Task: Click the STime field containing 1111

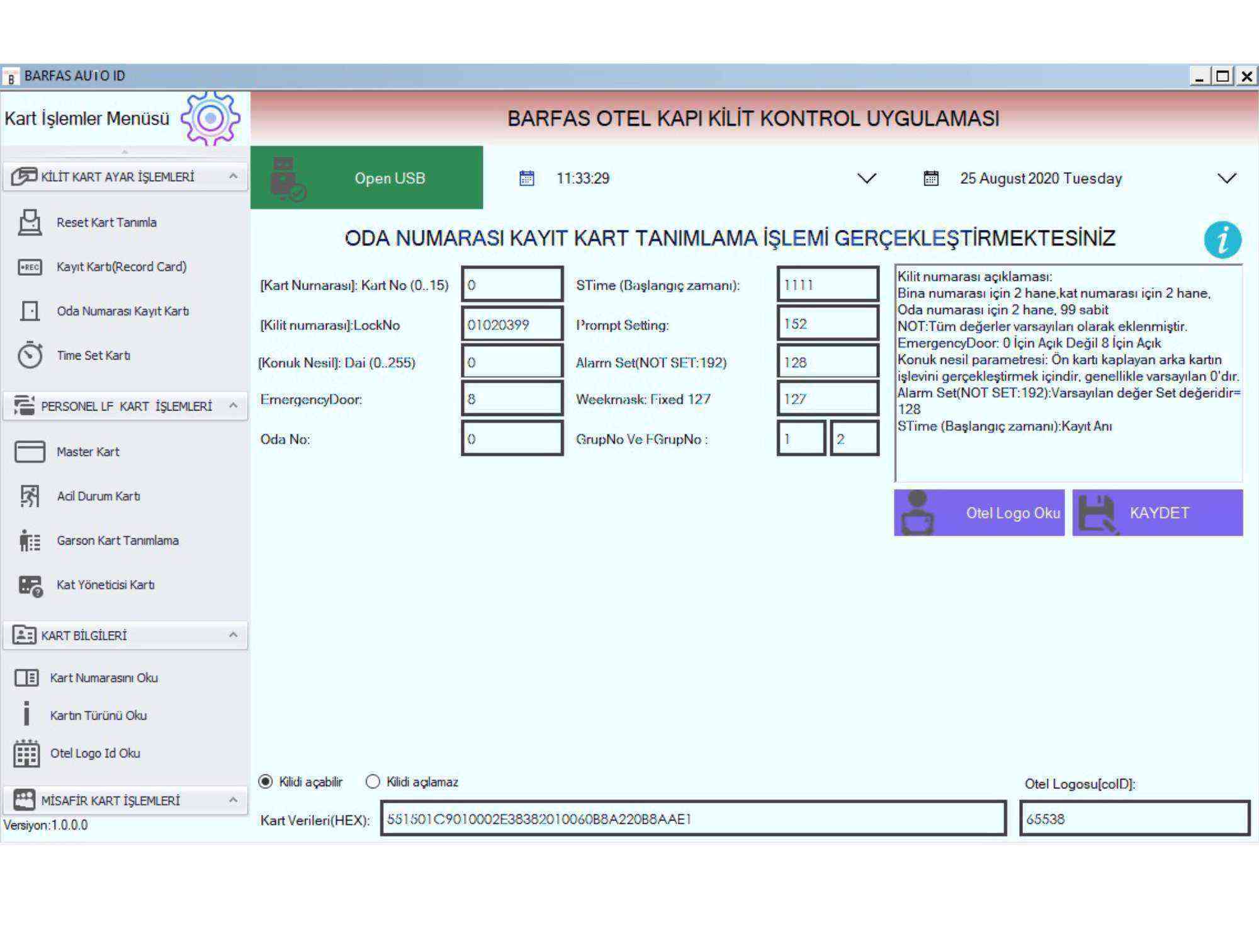Action: pyautogui.click(x=828, y=285)
